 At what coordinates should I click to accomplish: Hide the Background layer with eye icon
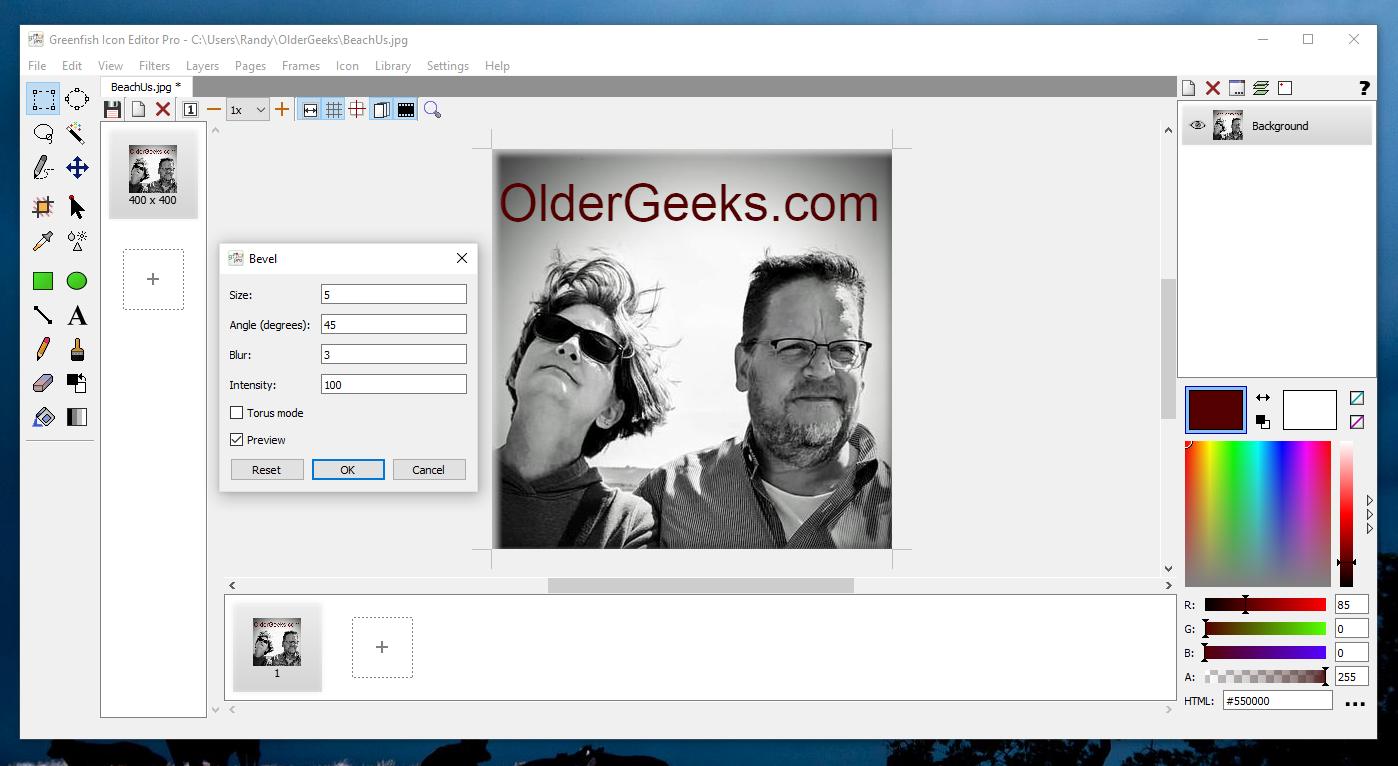coord(1197,126)
